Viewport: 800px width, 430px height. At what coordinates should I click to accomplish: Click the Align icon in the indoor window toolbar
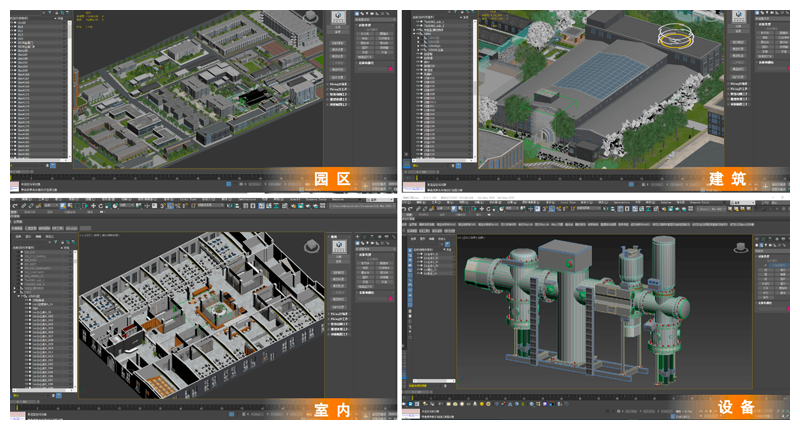[x=237, y=206]
